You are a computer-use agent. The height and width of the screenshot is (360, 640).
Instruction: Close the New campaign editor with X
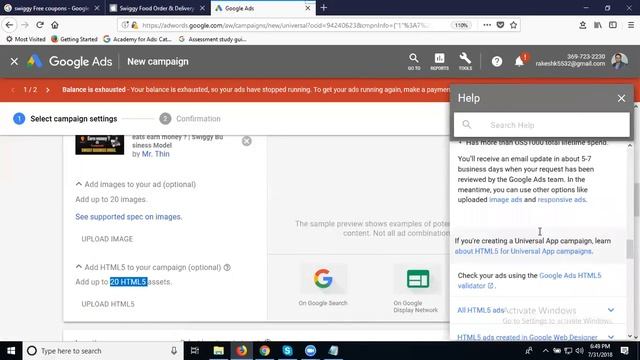[x=14, y=62]
